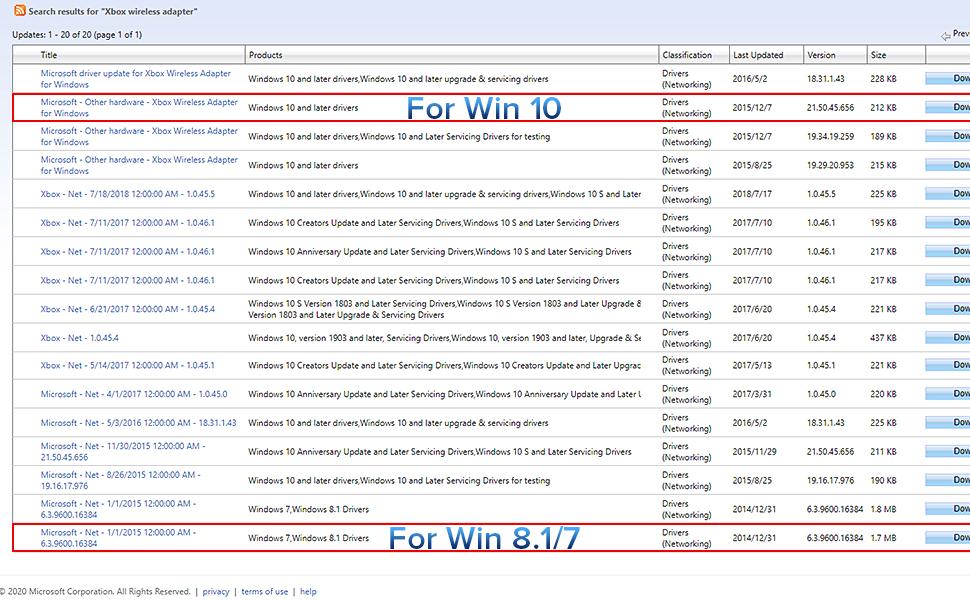This screenshot has width=970, height=600.
Task: Open the Xbox - Net - 6/21/2017 entry
Action: point(127,309)
